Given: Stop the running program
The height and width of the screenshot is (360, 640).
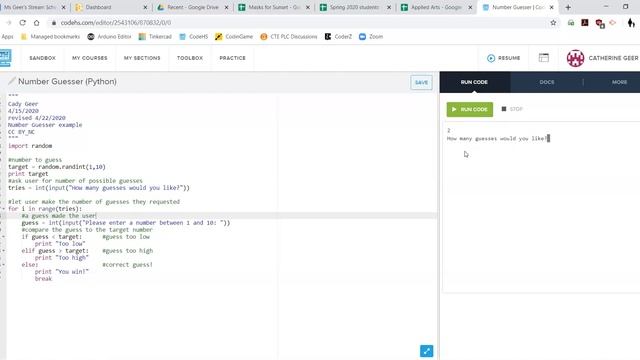Looking at the screenshot, I should click(512, 109).
